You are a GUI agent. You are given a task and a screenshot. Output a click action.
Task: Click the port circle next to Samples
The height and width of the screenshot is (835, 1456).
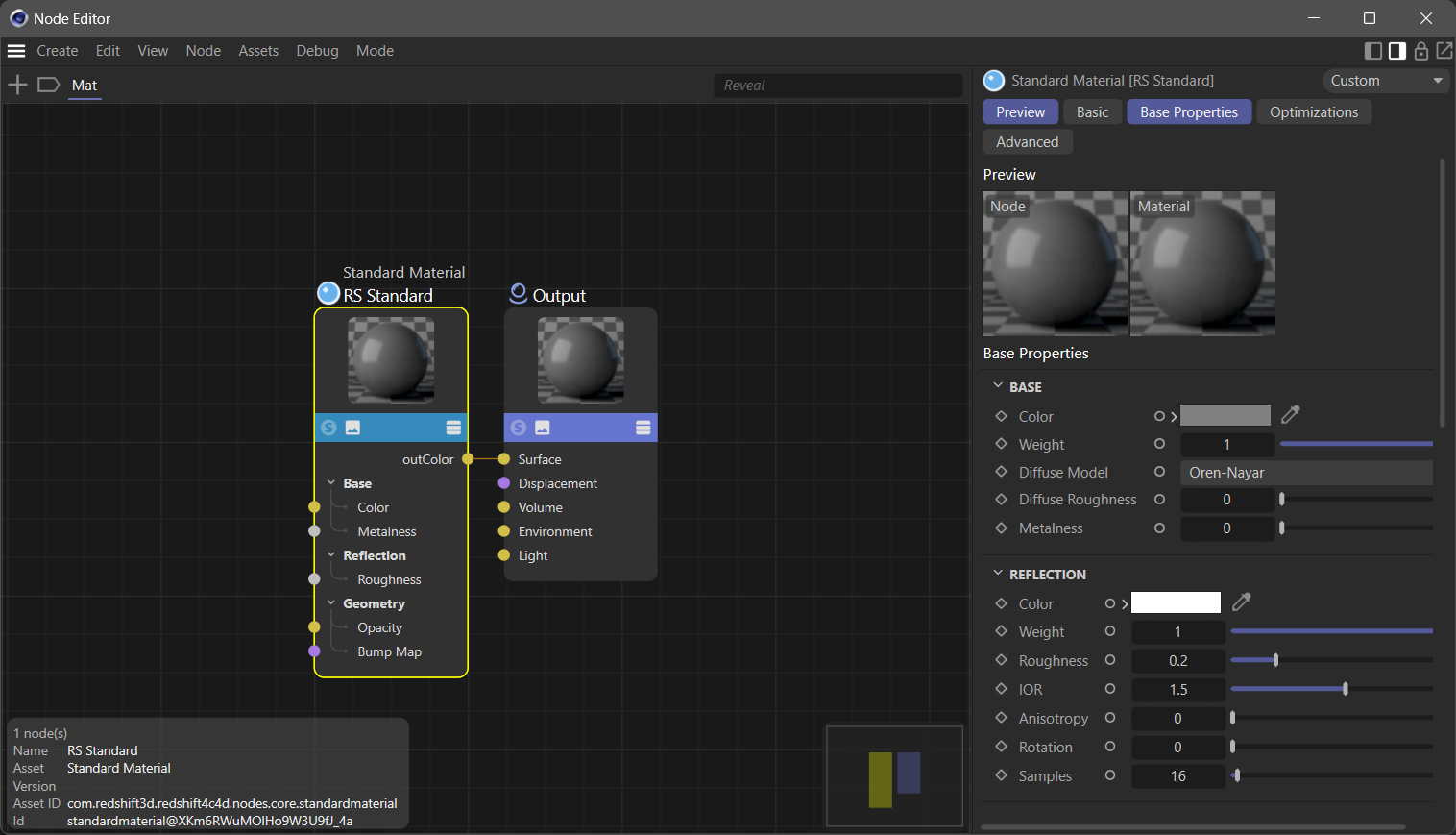coord(1110,775)
